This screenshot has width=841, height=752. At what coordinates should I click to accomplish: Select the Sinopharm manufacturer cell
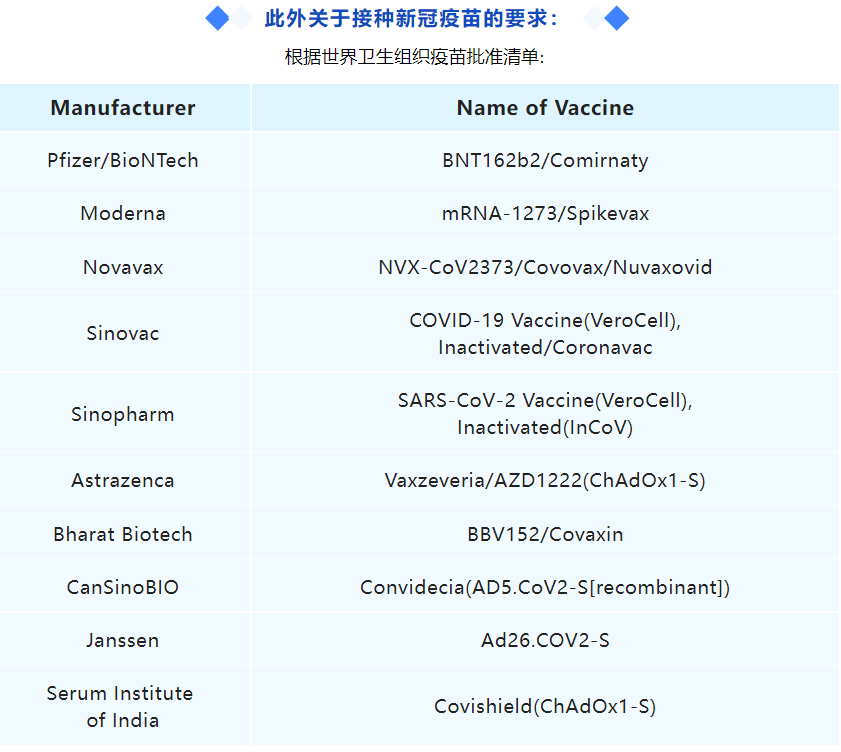tap(123, 414)
